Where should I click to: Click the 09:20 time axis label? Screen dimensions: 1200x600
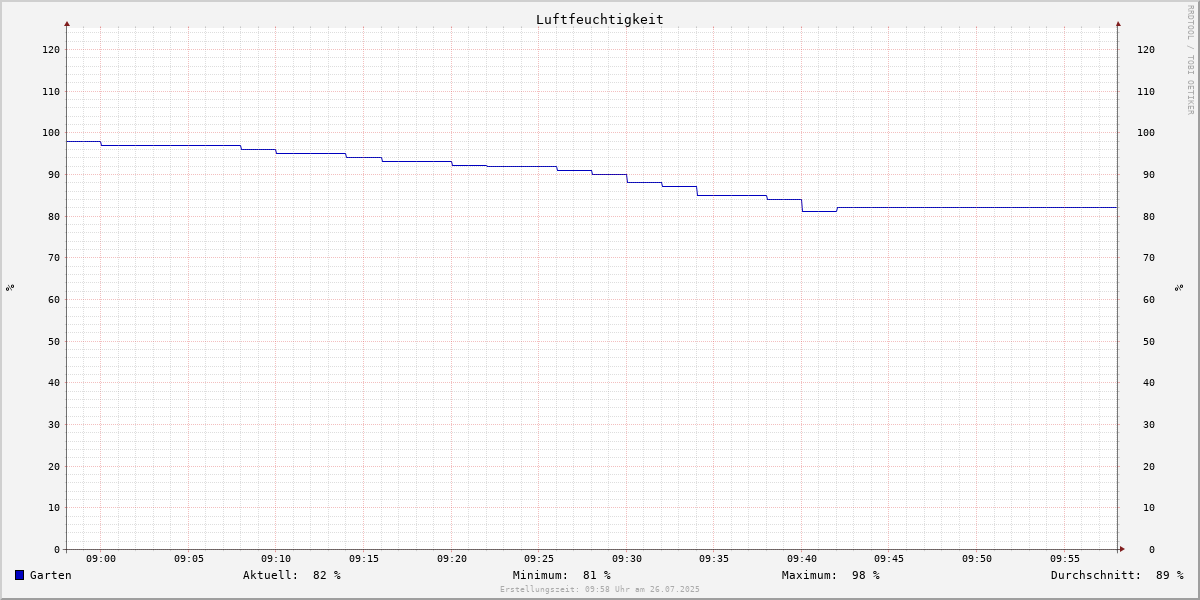(x=452, y=559)
